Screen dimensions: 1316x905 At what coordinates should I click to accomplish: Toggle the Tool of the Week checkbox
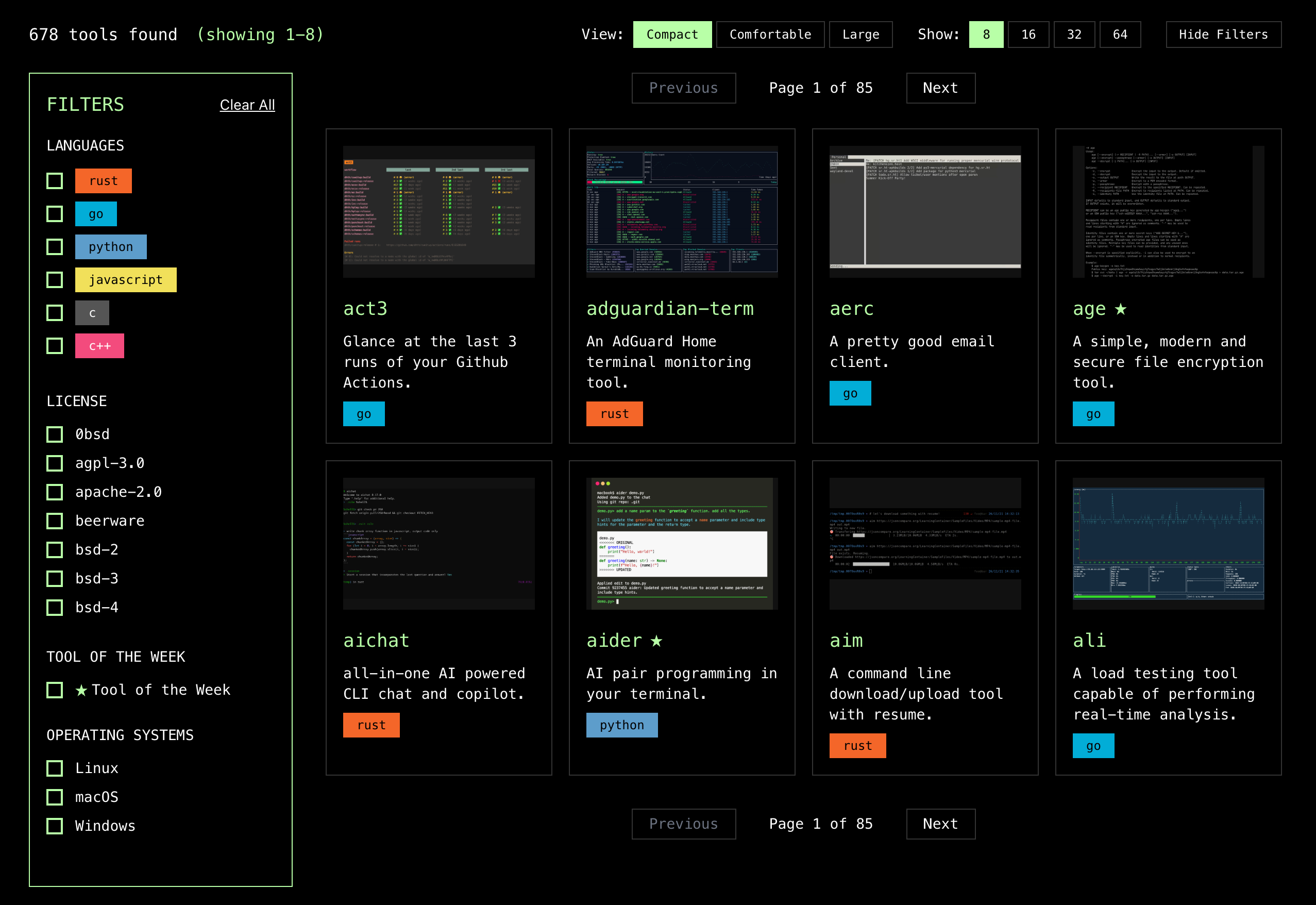[55, 690]
